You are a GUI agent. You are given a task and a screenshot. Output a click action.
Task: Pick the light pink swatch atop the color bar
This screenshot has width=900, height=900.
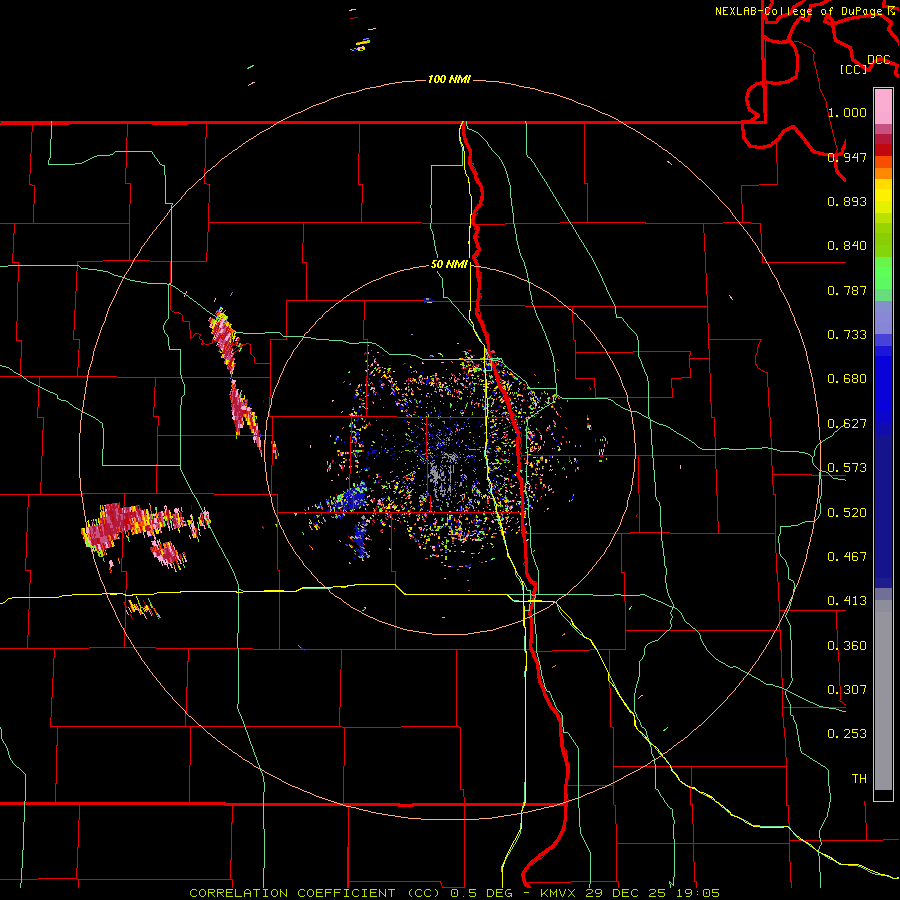(x=883, y=106)
